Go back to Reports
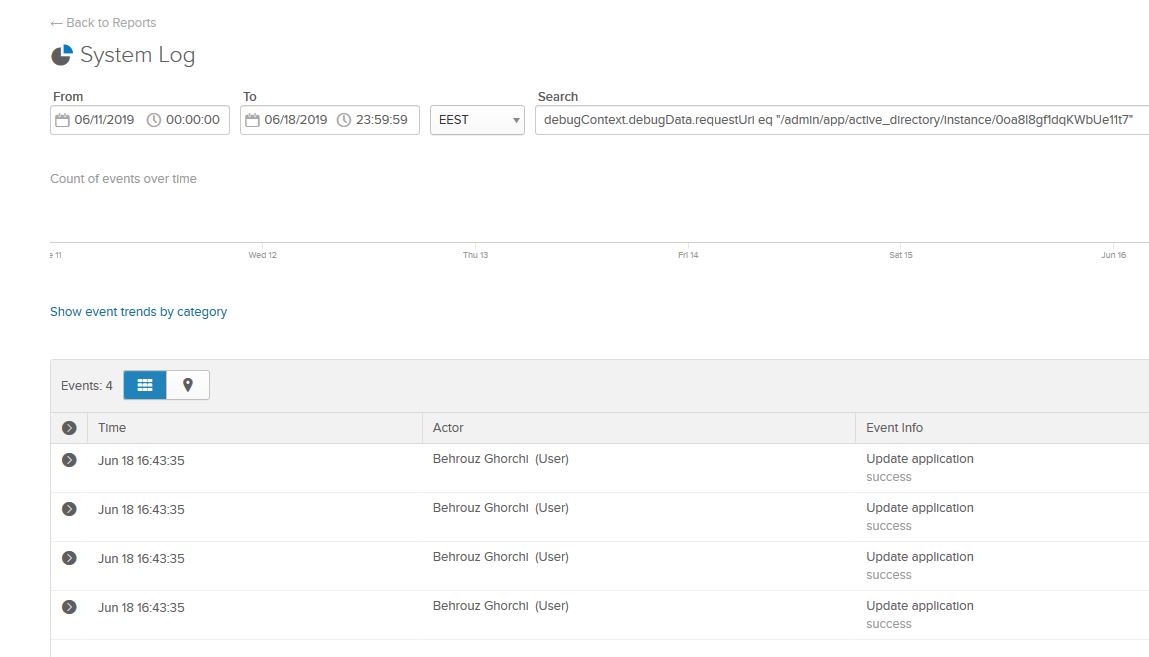 coord(103,23)
